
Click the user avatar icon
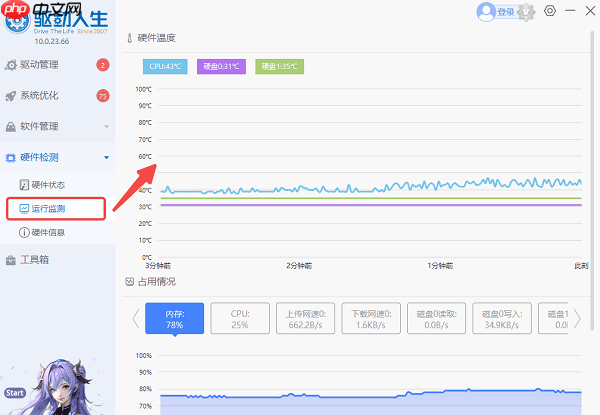coord(486,12)
